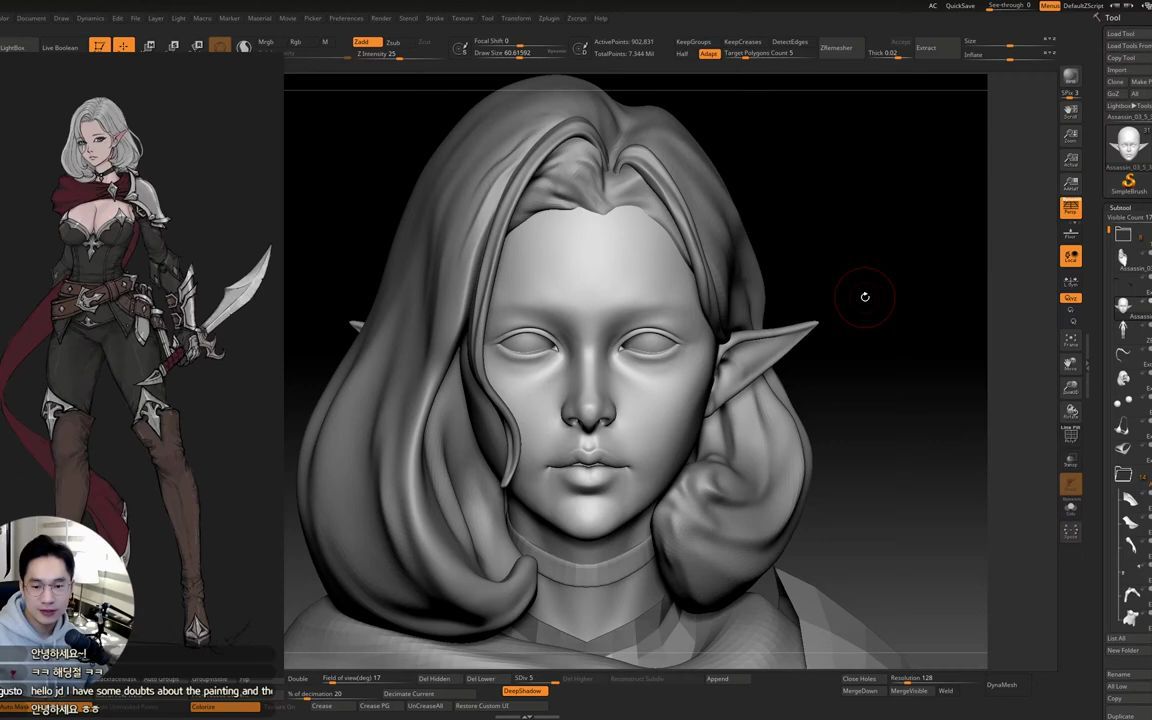Open the Stroke menu

(435, 18)
